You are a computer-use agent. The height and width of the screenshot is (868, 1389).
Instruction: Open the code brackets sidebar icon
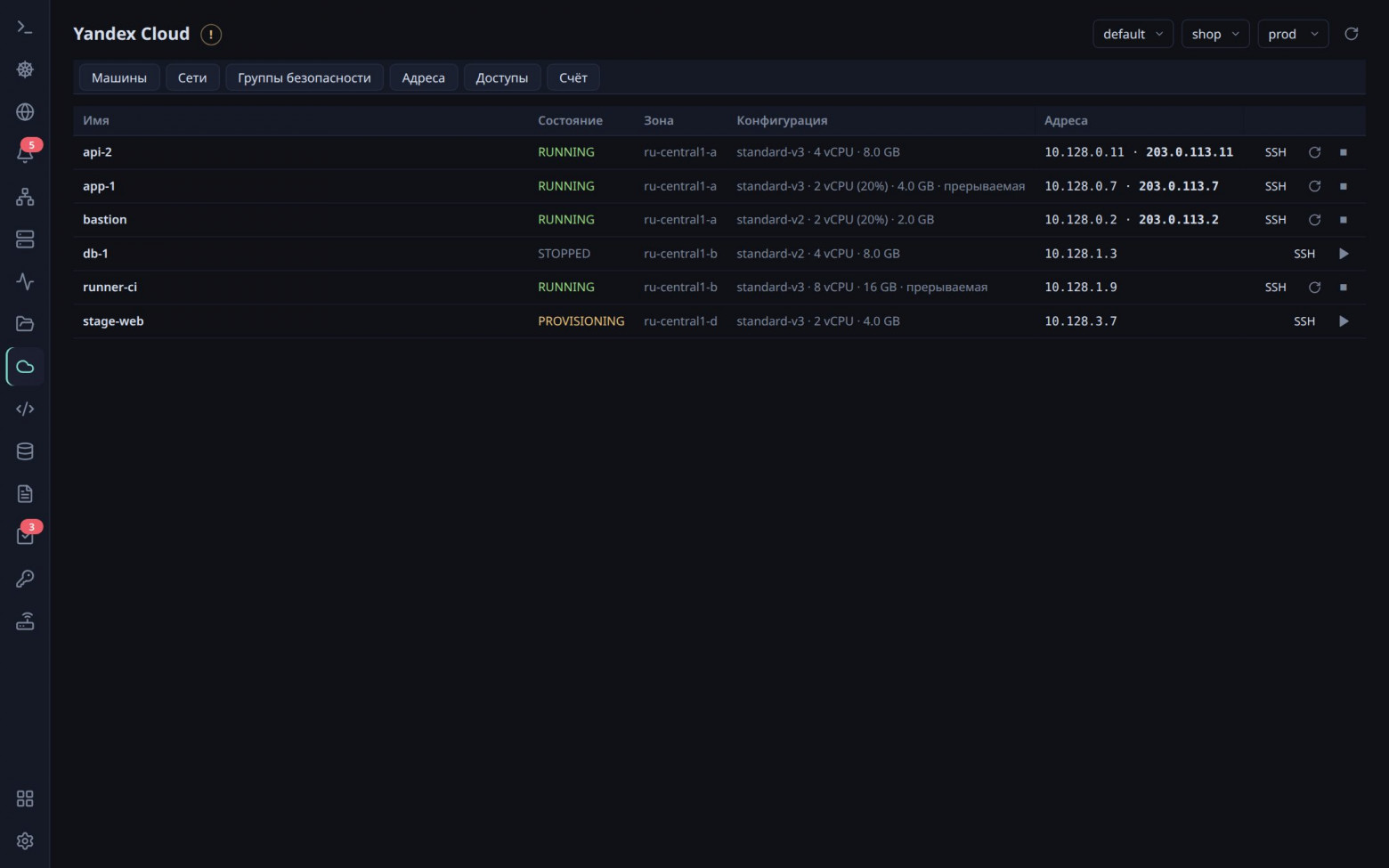coord(25,409)
